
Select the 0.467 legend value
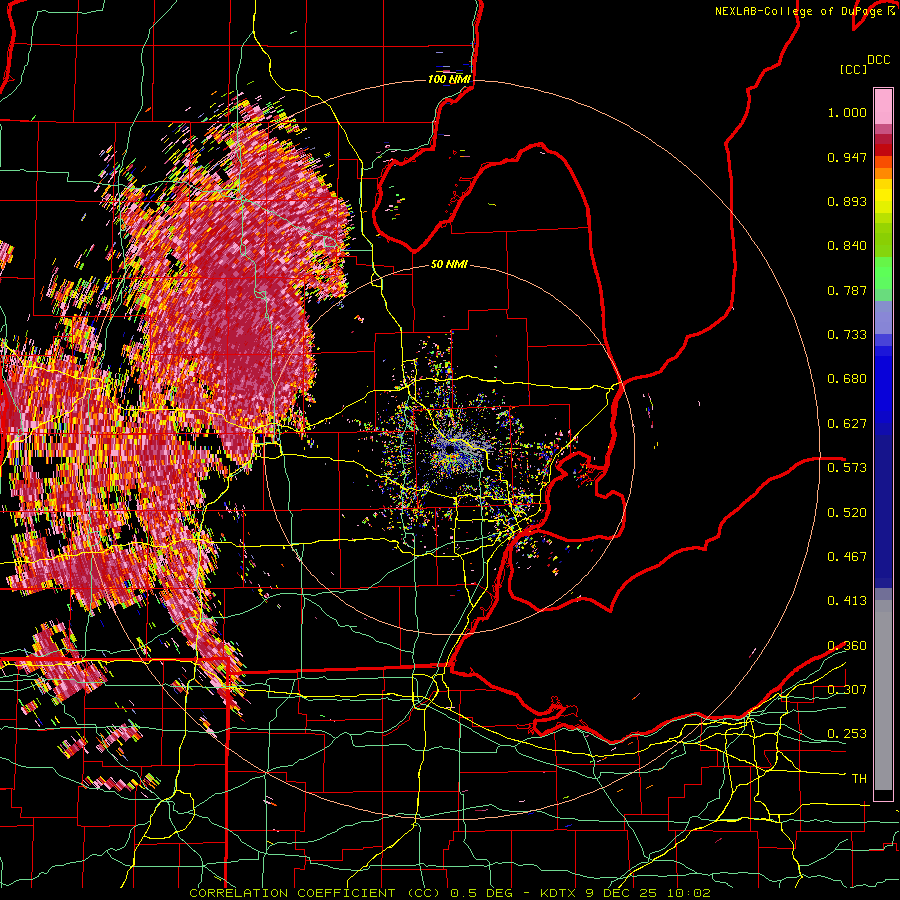click(847, 557)
